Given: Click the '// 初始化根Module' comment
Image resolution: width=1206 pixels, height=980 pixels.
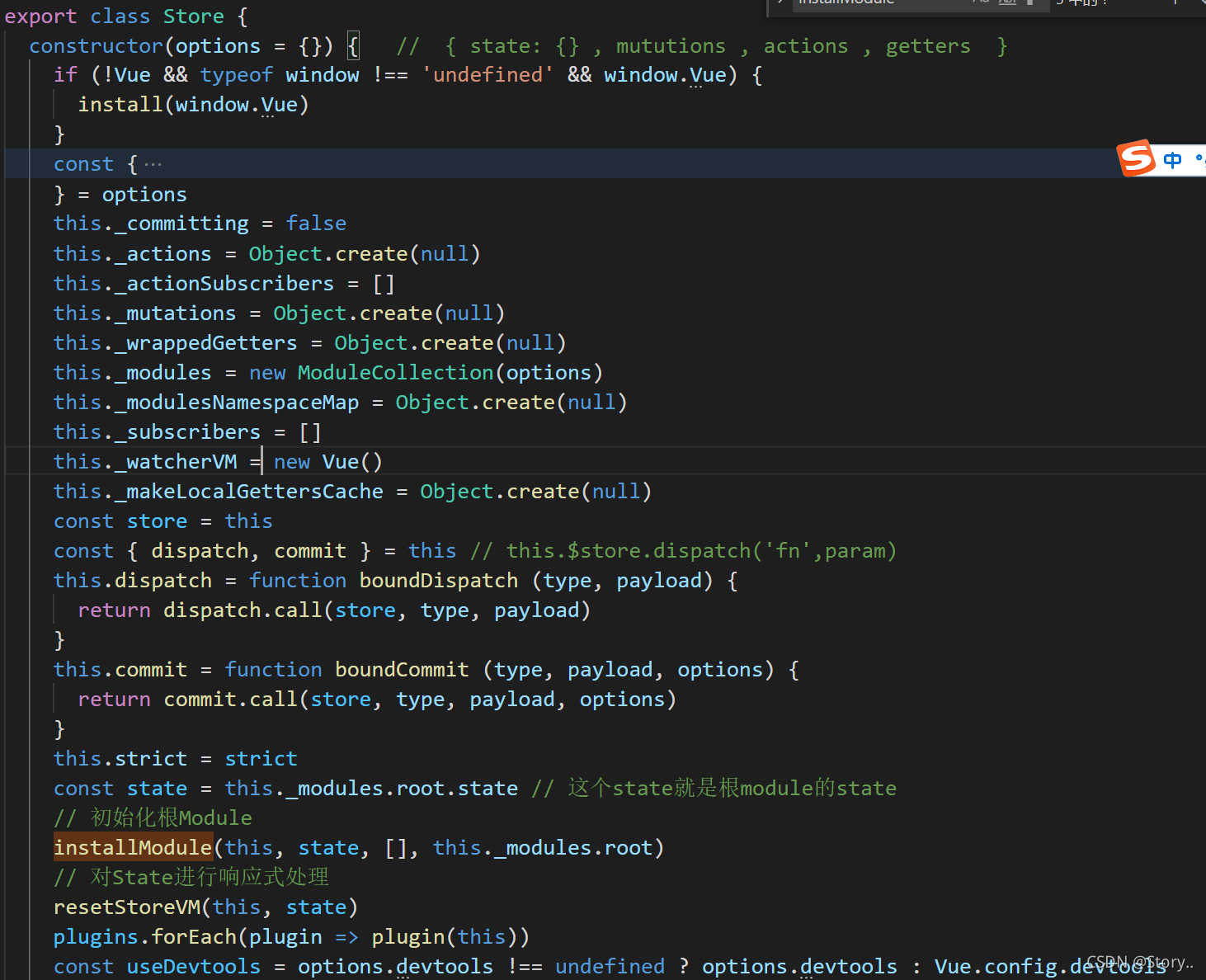Looking at the screenshot, I should tap(153, 817).
